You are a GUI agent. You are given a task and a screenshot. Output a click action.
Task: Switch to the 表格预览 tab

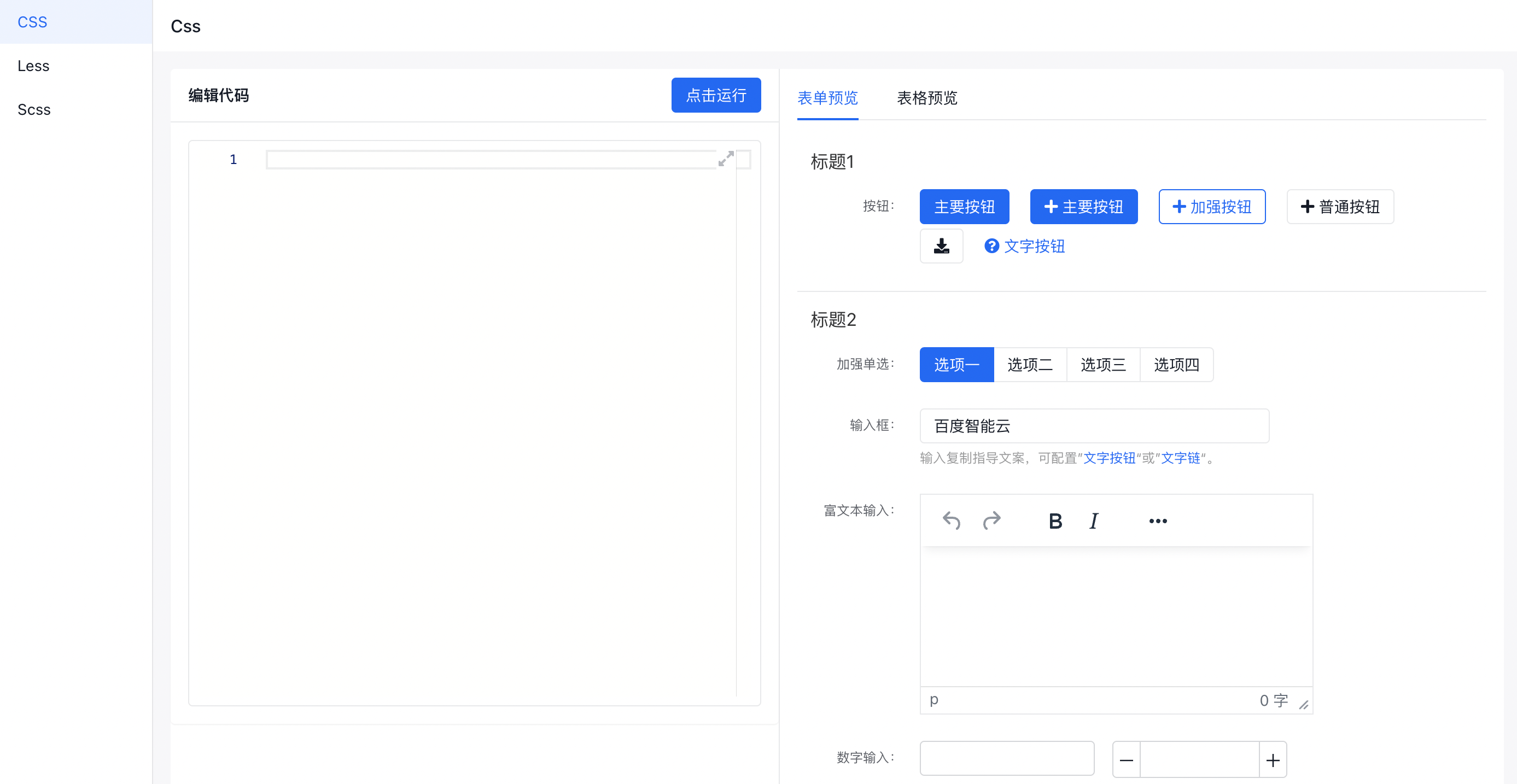tap(926, 98)
